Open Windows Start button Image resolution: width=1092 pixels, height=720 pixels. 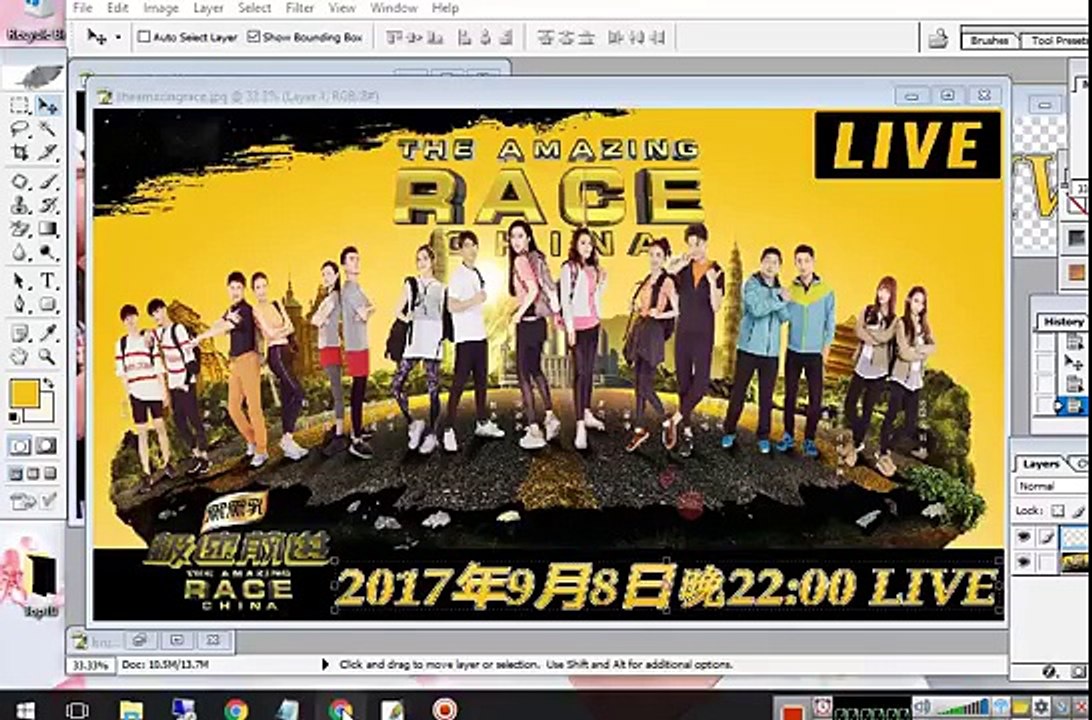[25, 710]
